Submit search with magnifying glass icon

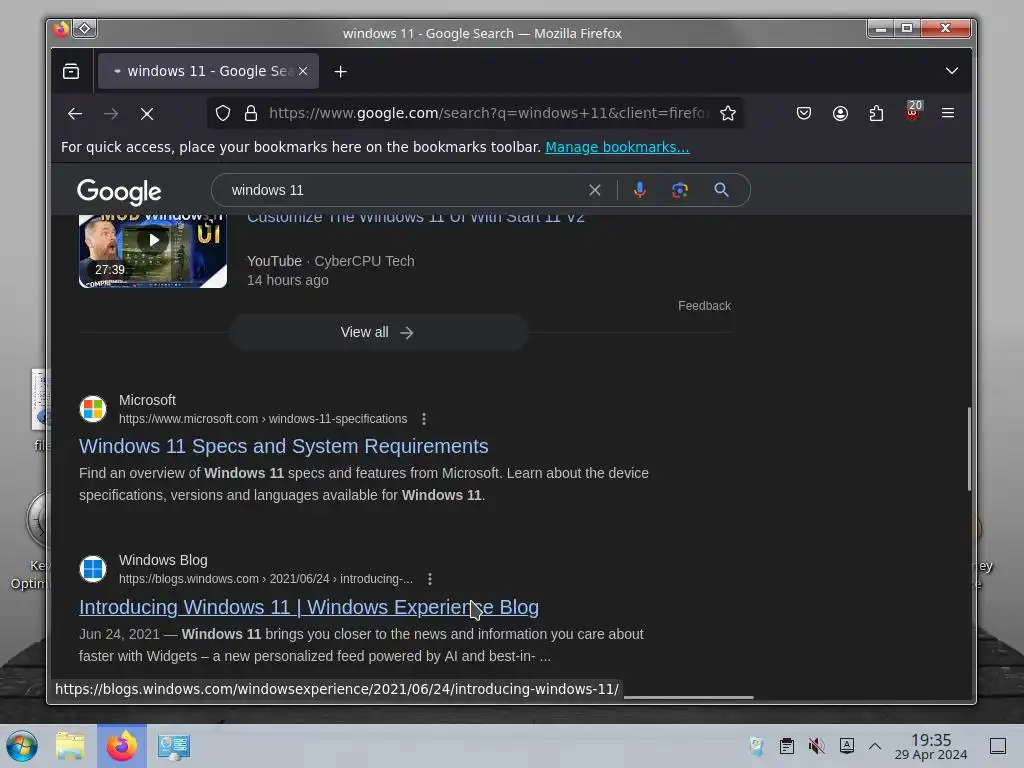pos(721,190)
